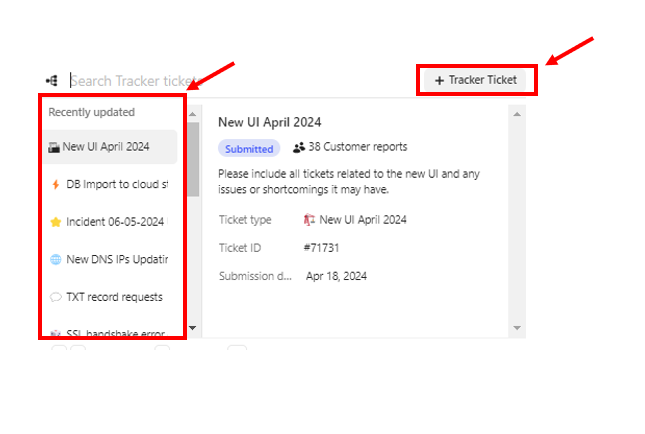Open the SSL handshake error ticket
The image size is (645, 434).
click(114, 331)
